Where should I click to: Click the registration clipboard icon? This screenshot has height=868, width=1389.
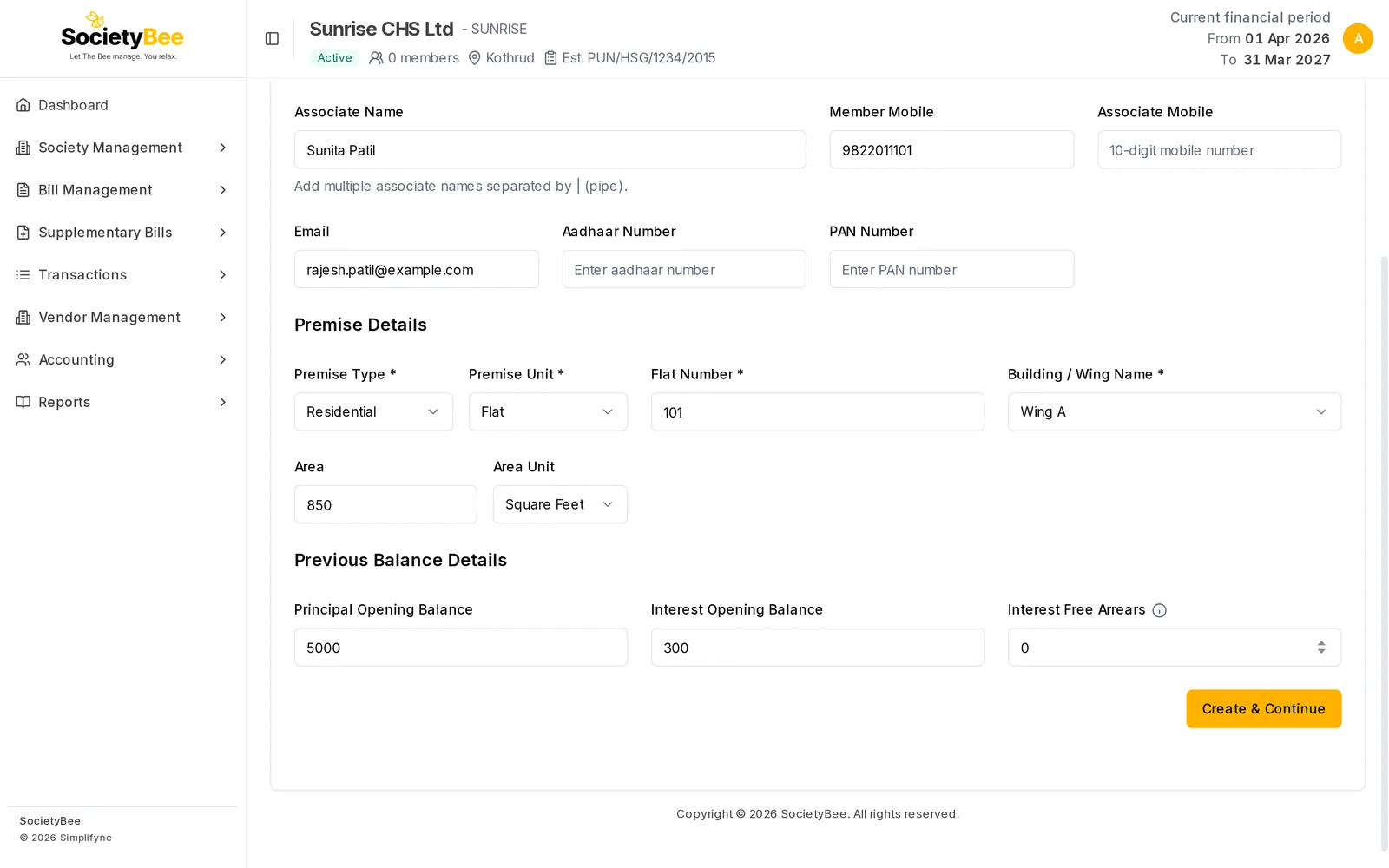click(550, 58)
